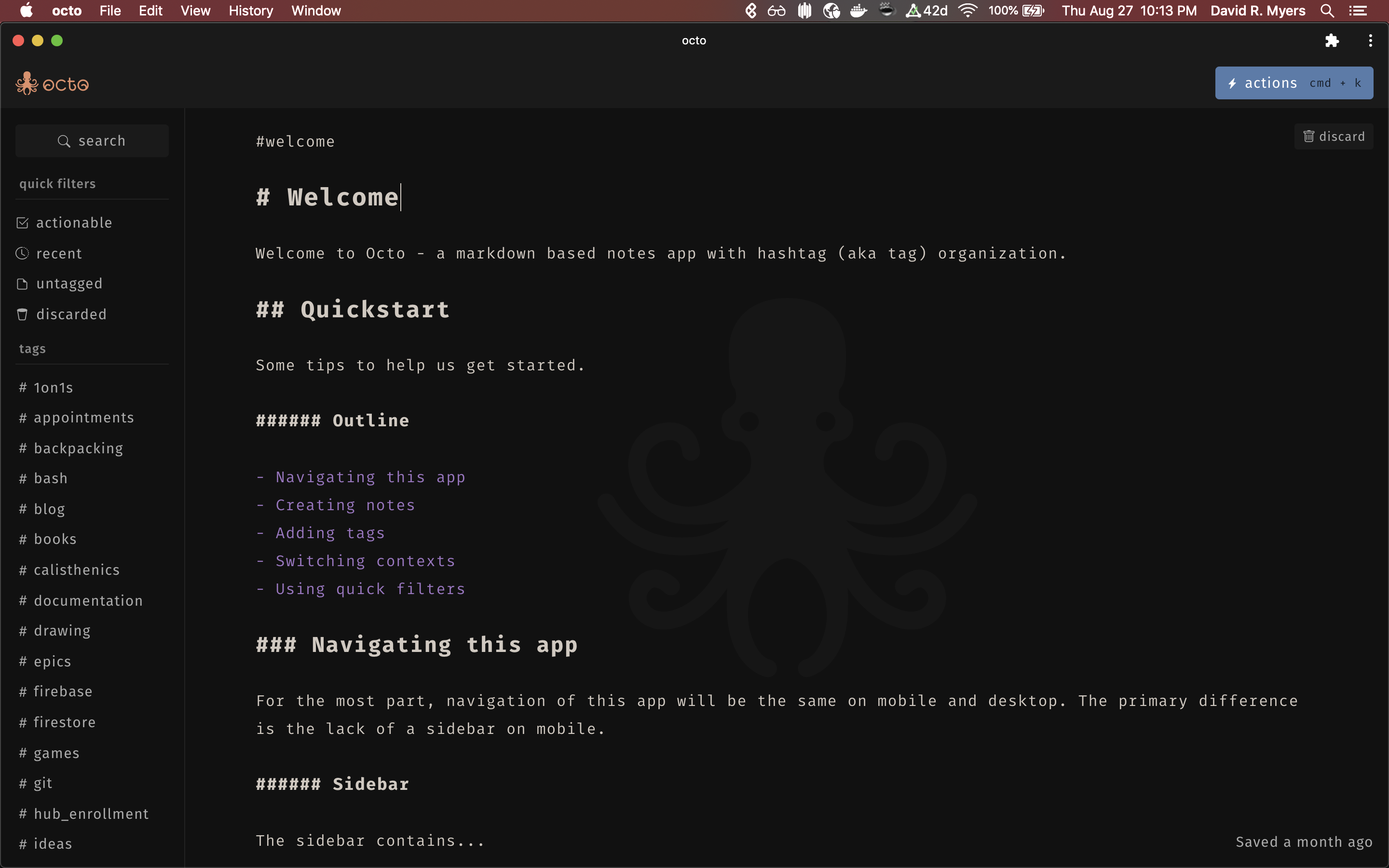Open the octo application menu

coord(67,10)
